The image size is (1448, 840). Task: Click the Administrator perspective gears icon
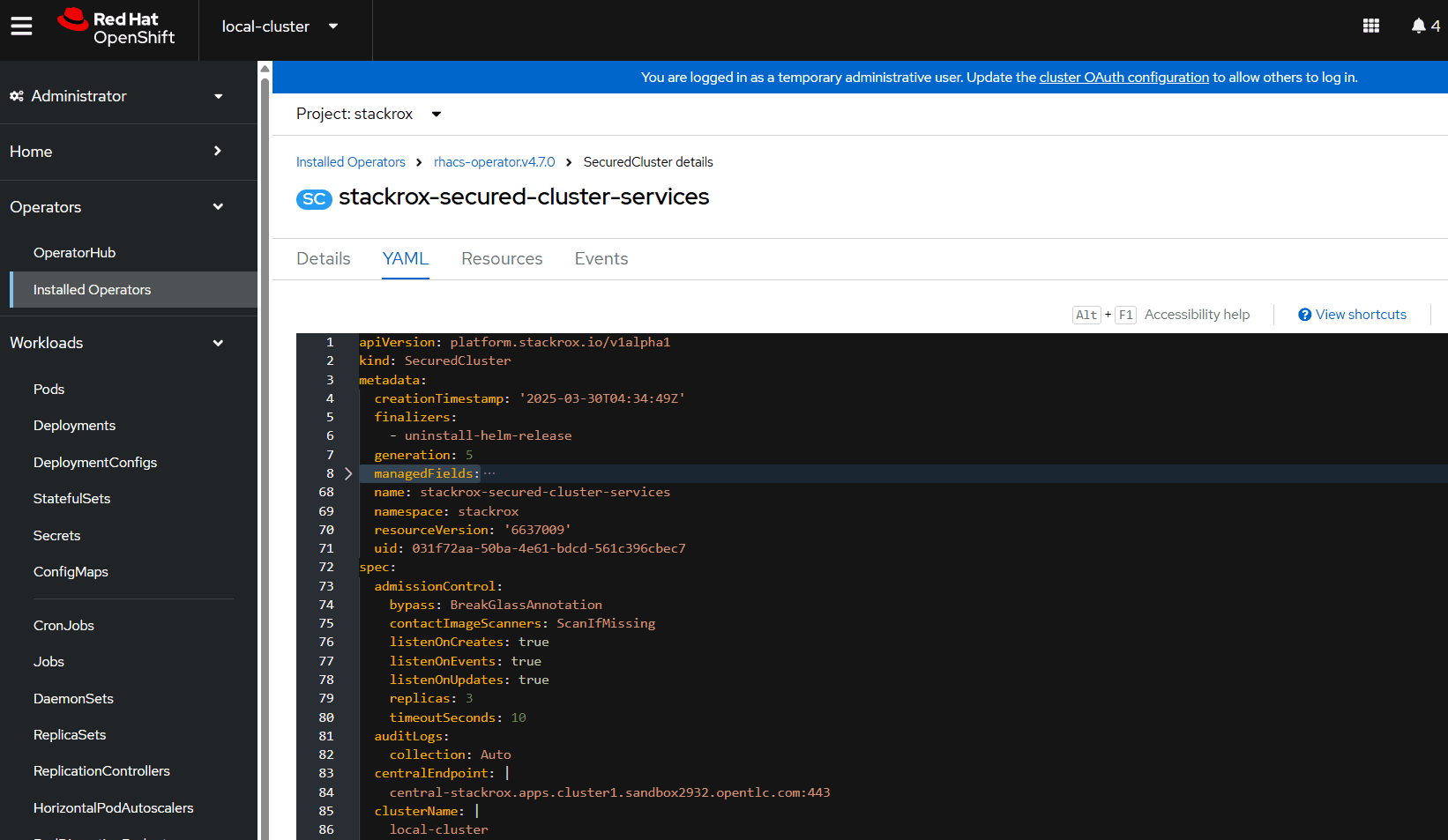tap(17, 96)
